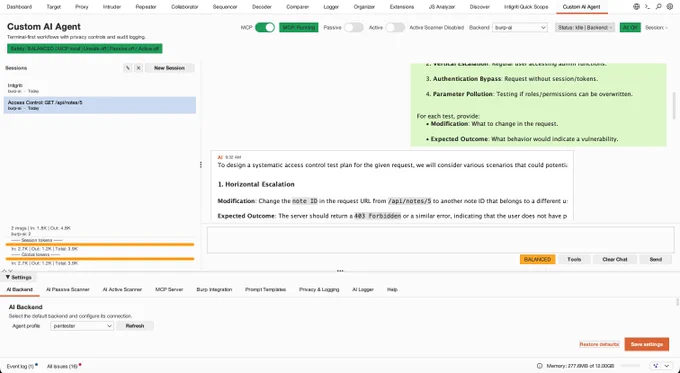The width and height of the screenshot is (680, 373).
Task: Switch to the Sequencer tab
Action: (225, 7)
